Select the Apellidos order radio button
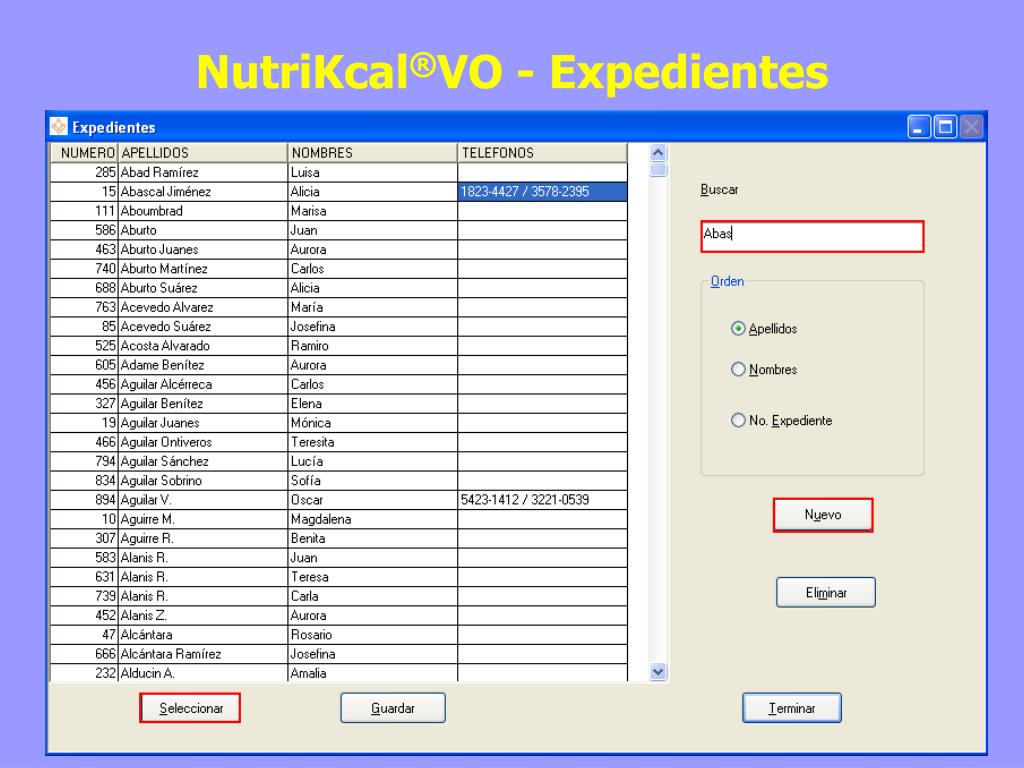Screen dimensions: 1024x768 738,328
